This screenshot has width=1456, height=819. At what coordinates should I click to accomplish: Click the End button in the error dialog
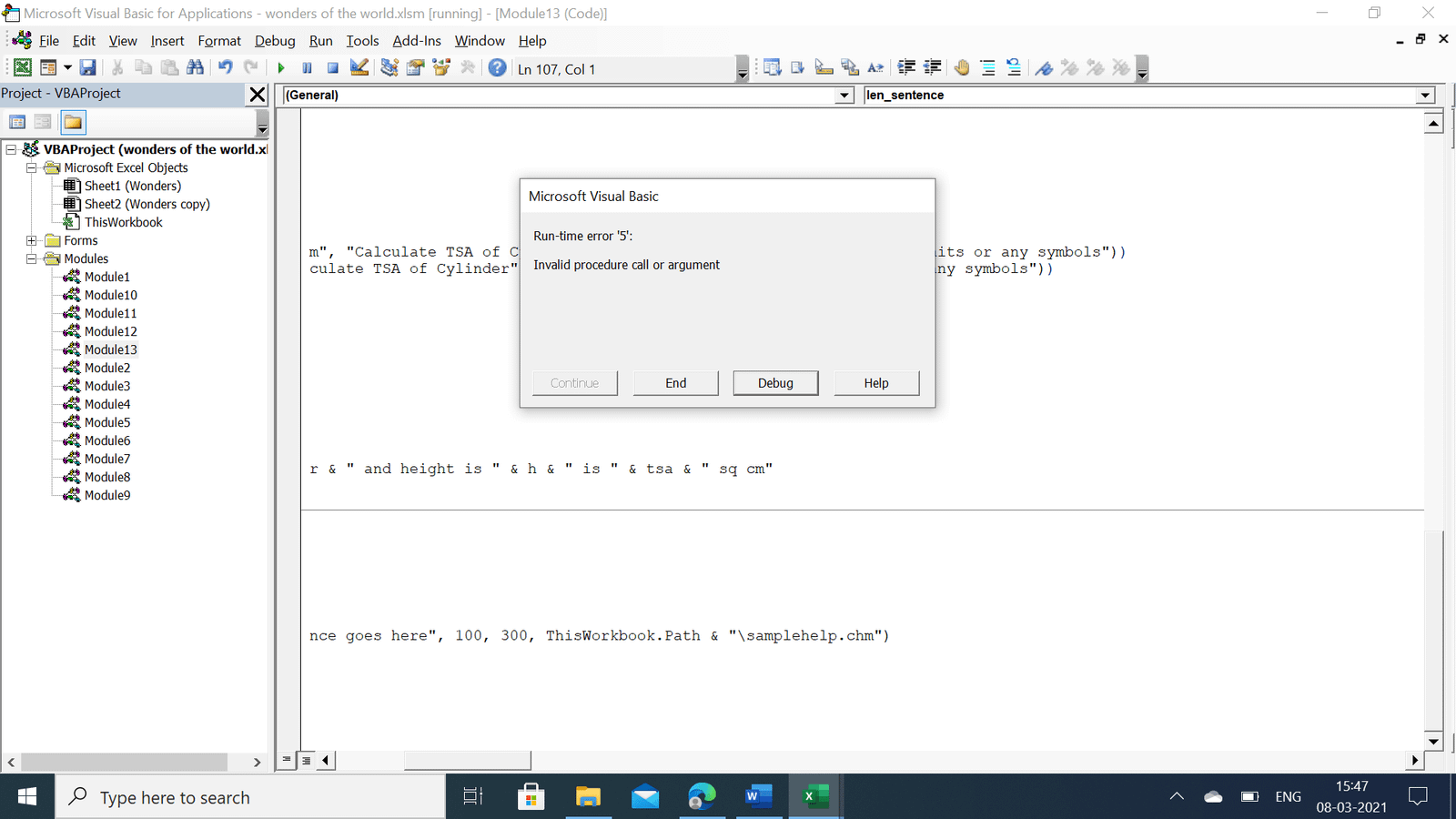pyautogui.click(x=676, y=383)
